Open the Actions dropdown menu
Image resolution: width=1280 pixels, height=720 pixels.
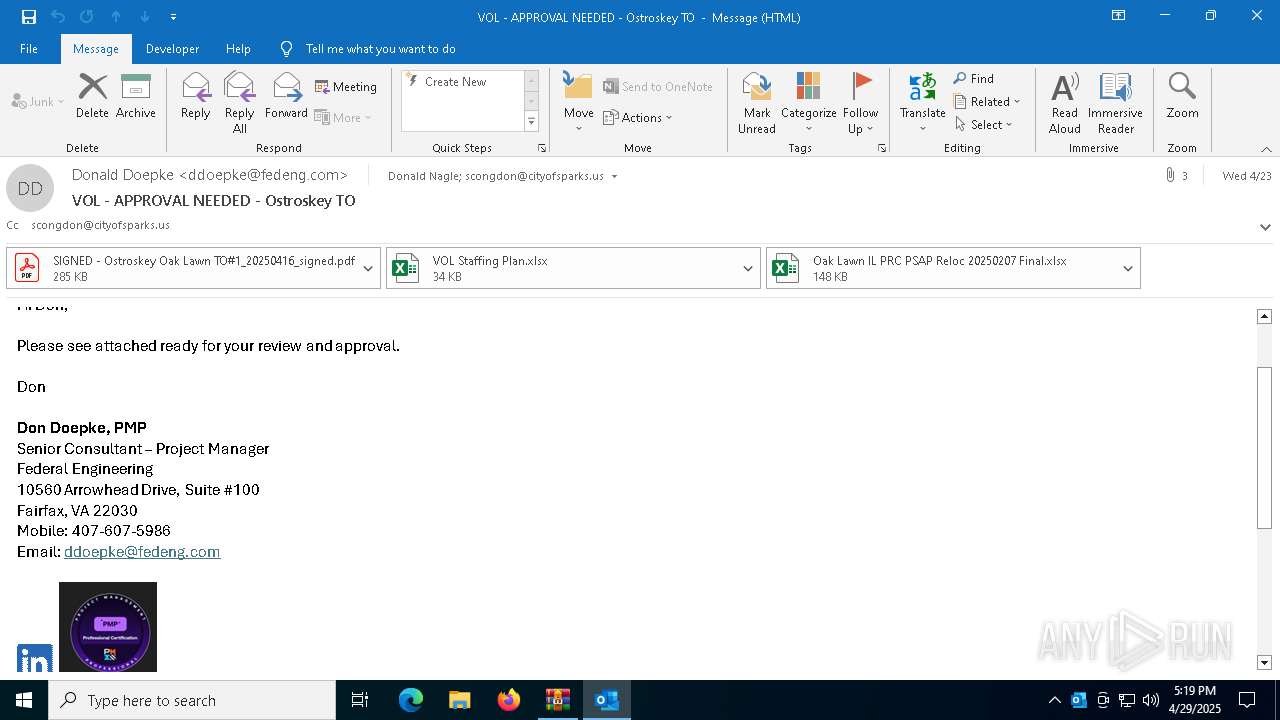click(x=638, y=117)
